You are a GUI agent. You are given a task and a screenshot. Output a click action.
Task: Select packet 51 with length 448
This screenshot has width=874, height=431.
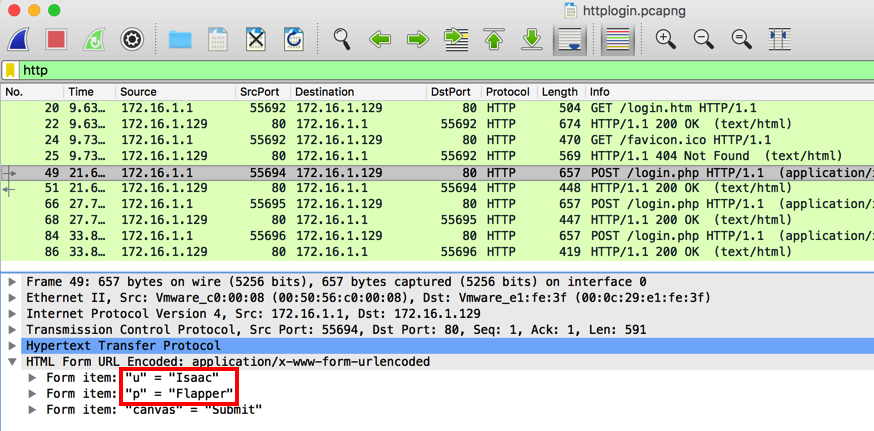[437, 188]
